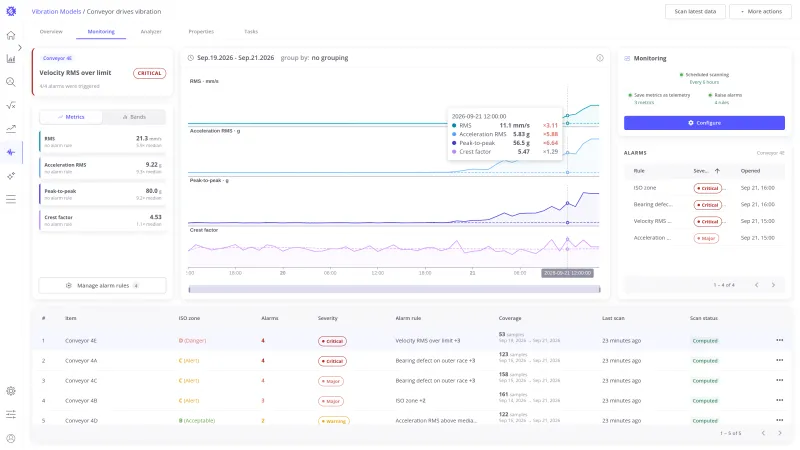The height and width of the screenshot is (450, 800).
Task: Select the Peak-to-peak metric card
Action: (x=103, y=194)
